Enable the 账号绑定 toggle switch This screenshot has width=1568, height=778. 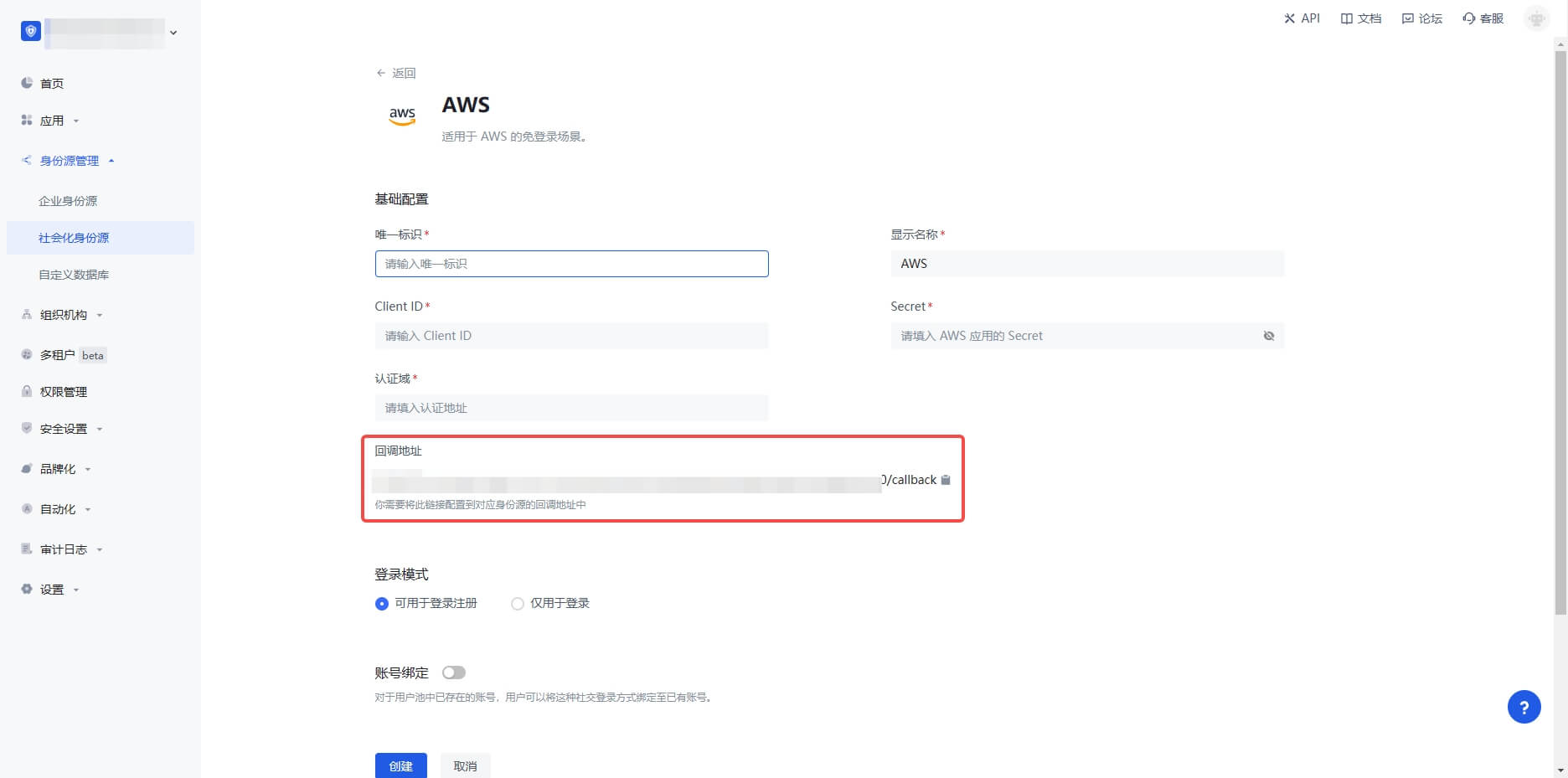point(453,672)
